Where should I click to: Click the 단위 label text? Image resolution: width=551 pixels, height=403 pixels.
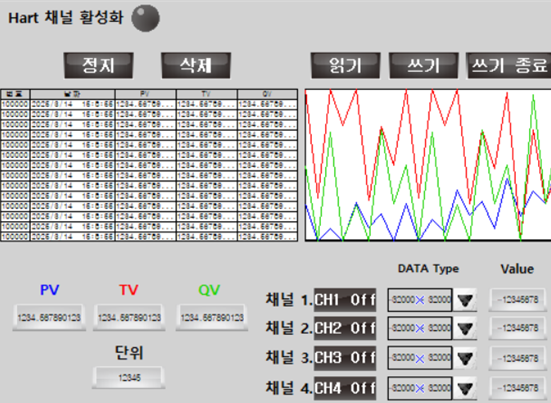coord(129,352)
